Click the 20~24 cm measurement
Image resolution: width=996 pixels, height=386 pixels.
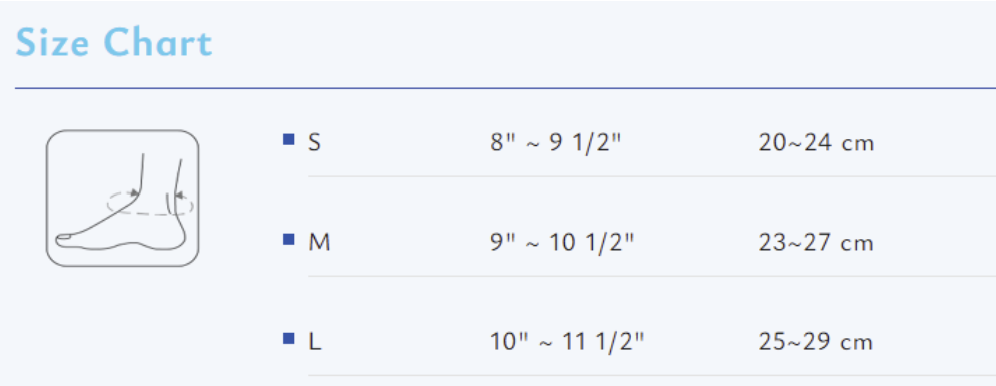click(x=816, y=143)
